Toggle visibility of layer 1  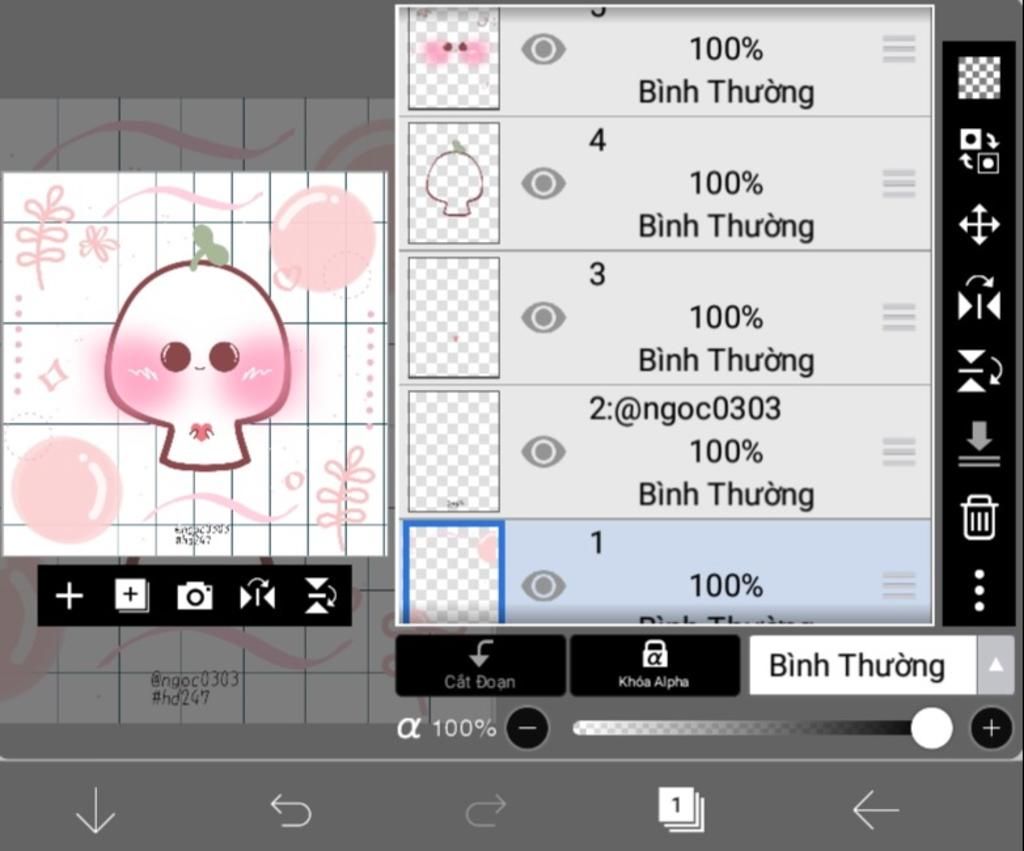point(543,586)
